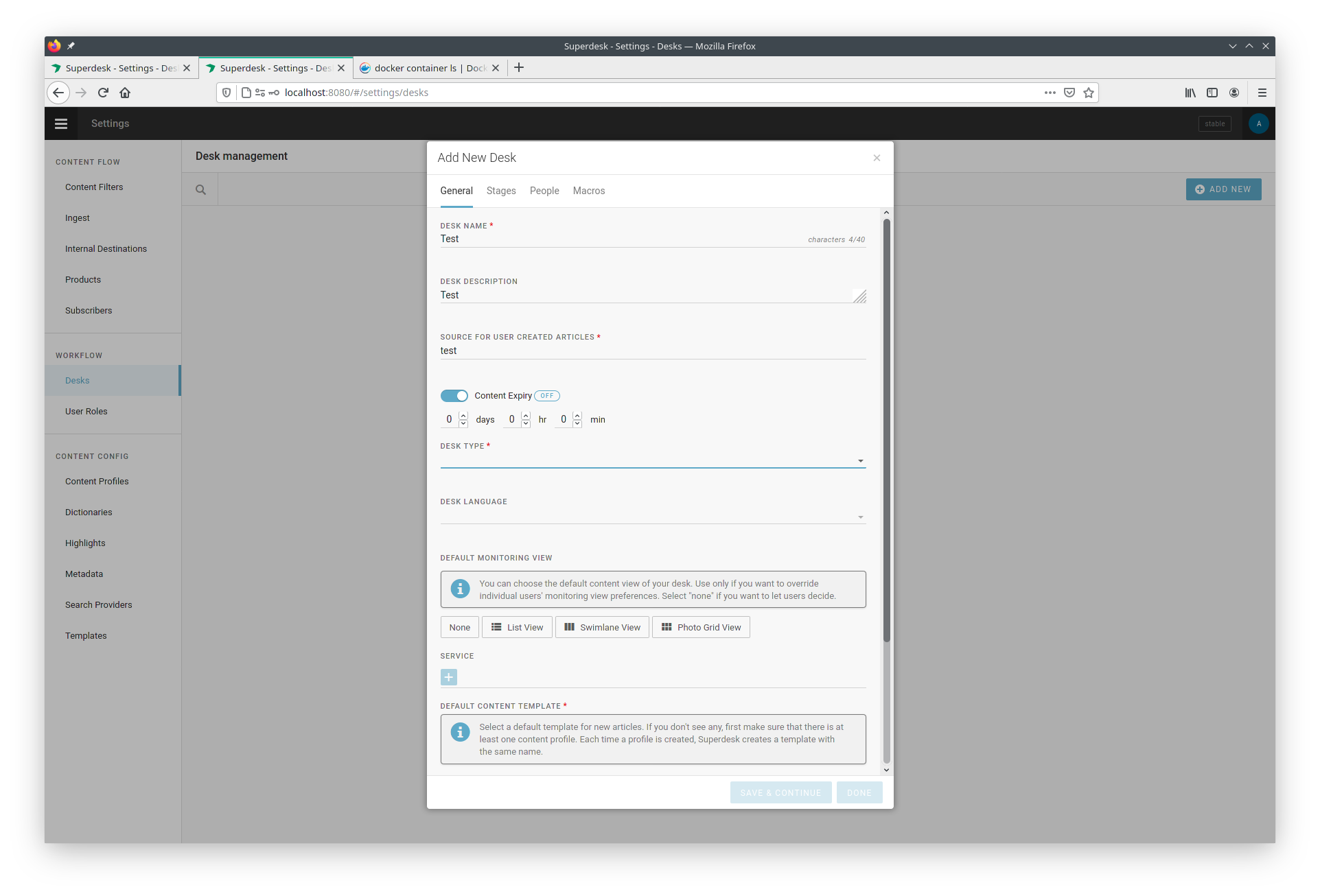Open the Firefox Library icon
Image resolution: width=1320 pixels, height=896 pixels.
point(1190,93)
